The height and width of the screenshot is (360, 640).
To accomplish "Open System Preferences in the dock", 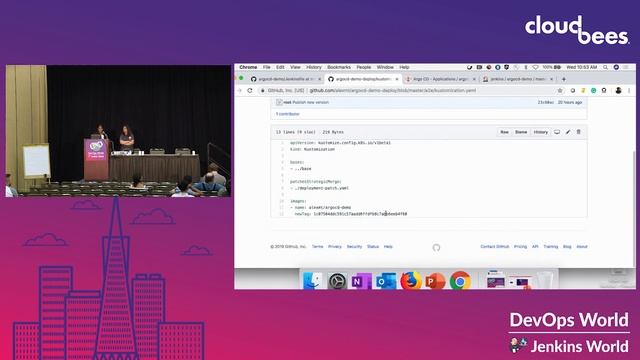I will click(x=337, y=281).
